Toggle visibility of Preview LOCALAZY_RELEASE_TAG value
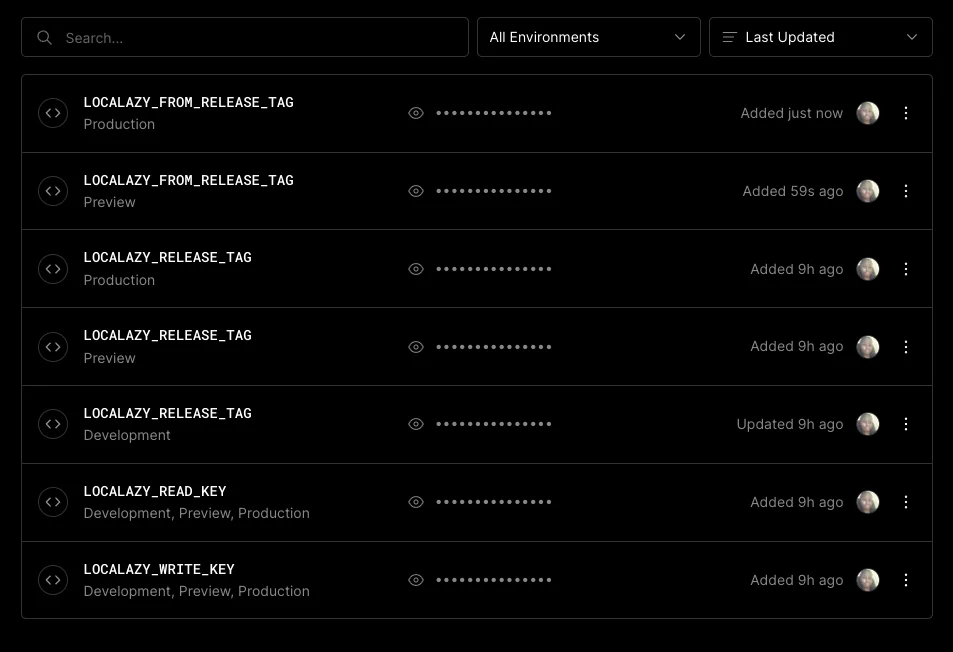This screenshot has width=953, height=652. 416,347
